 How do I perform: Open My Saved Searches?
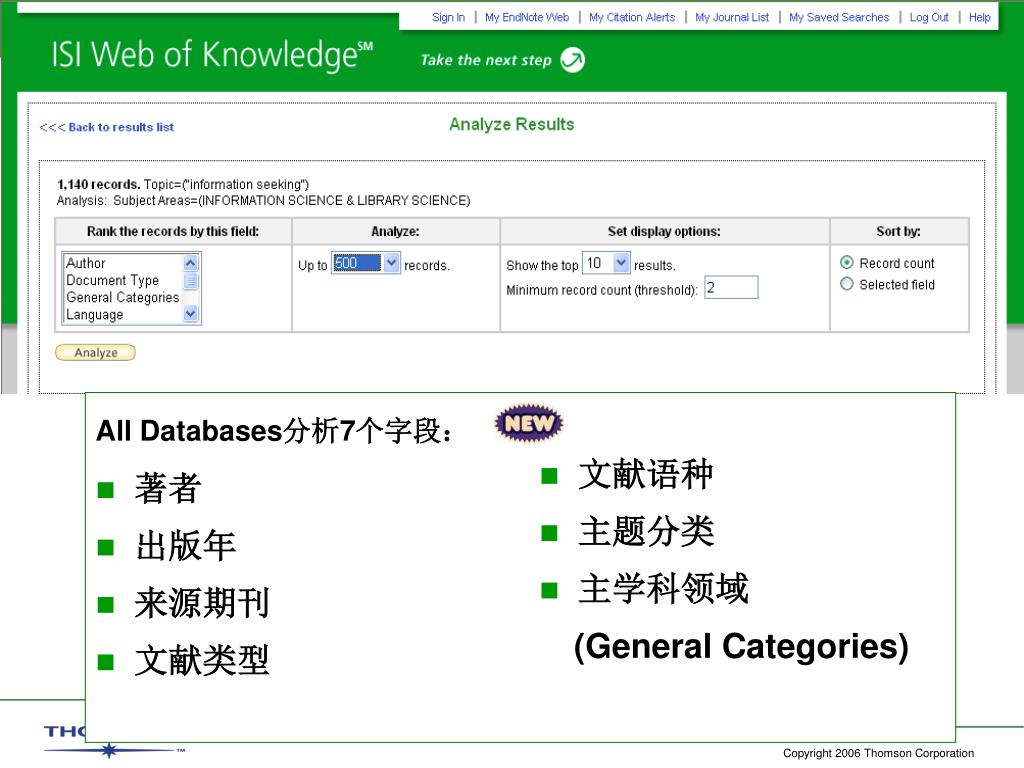(839, 17)
